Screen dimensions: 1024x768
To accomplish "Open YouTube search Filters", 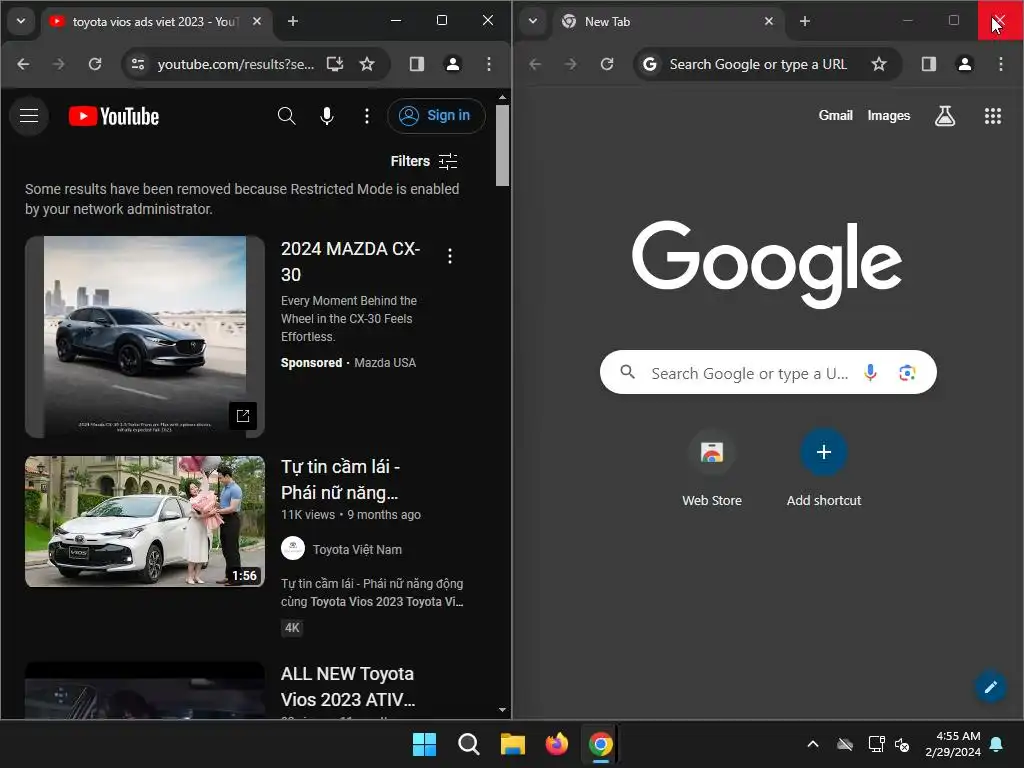I will coord(424,161).
